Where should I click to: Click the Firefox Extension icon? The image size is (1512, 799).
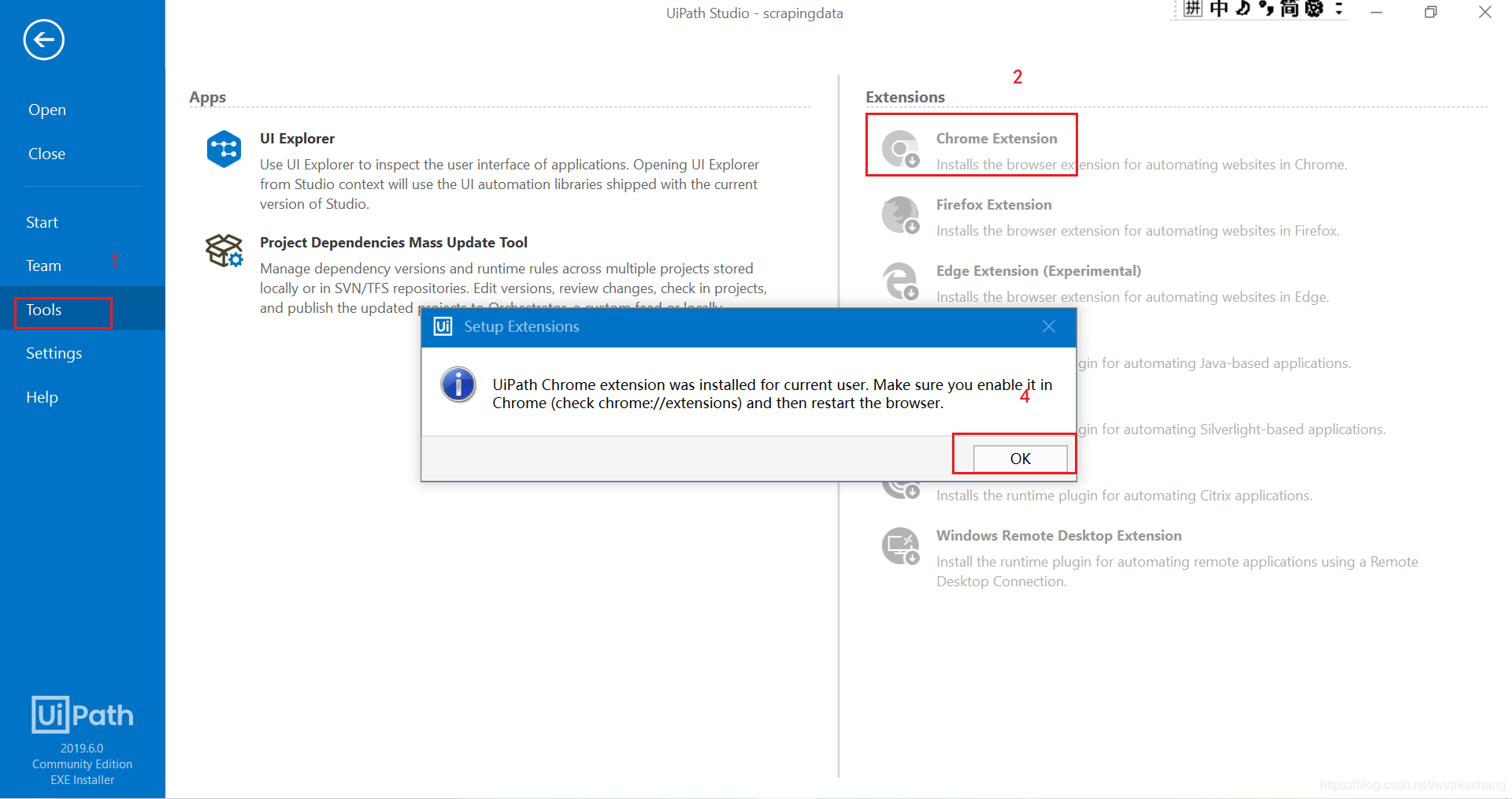[901, 215]
